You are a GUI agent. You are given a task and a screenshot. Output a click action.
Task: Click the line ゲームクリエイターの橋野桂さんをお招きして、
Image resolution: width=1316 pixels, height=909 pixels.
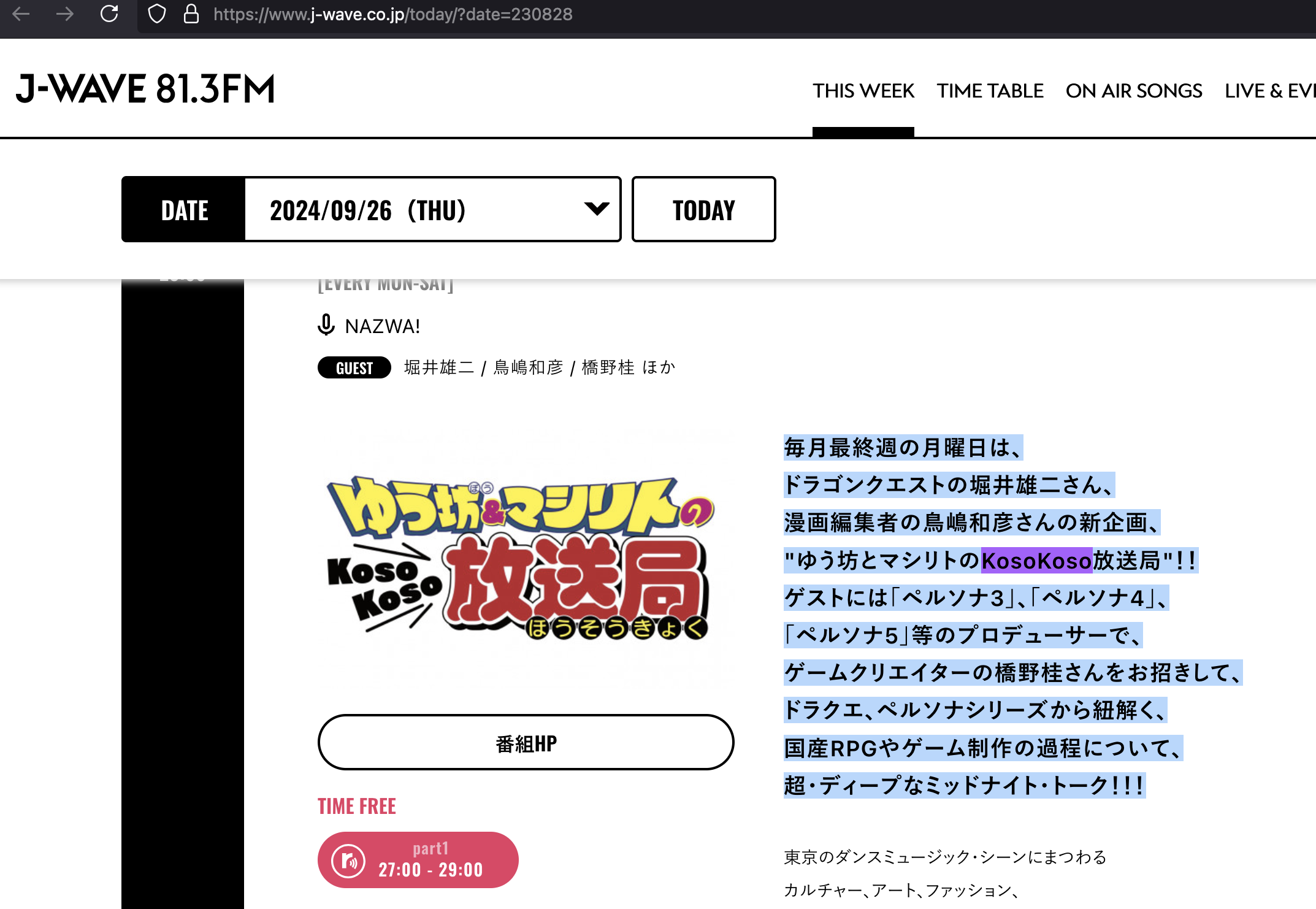pyautogui.click(x=1012, y=673)
